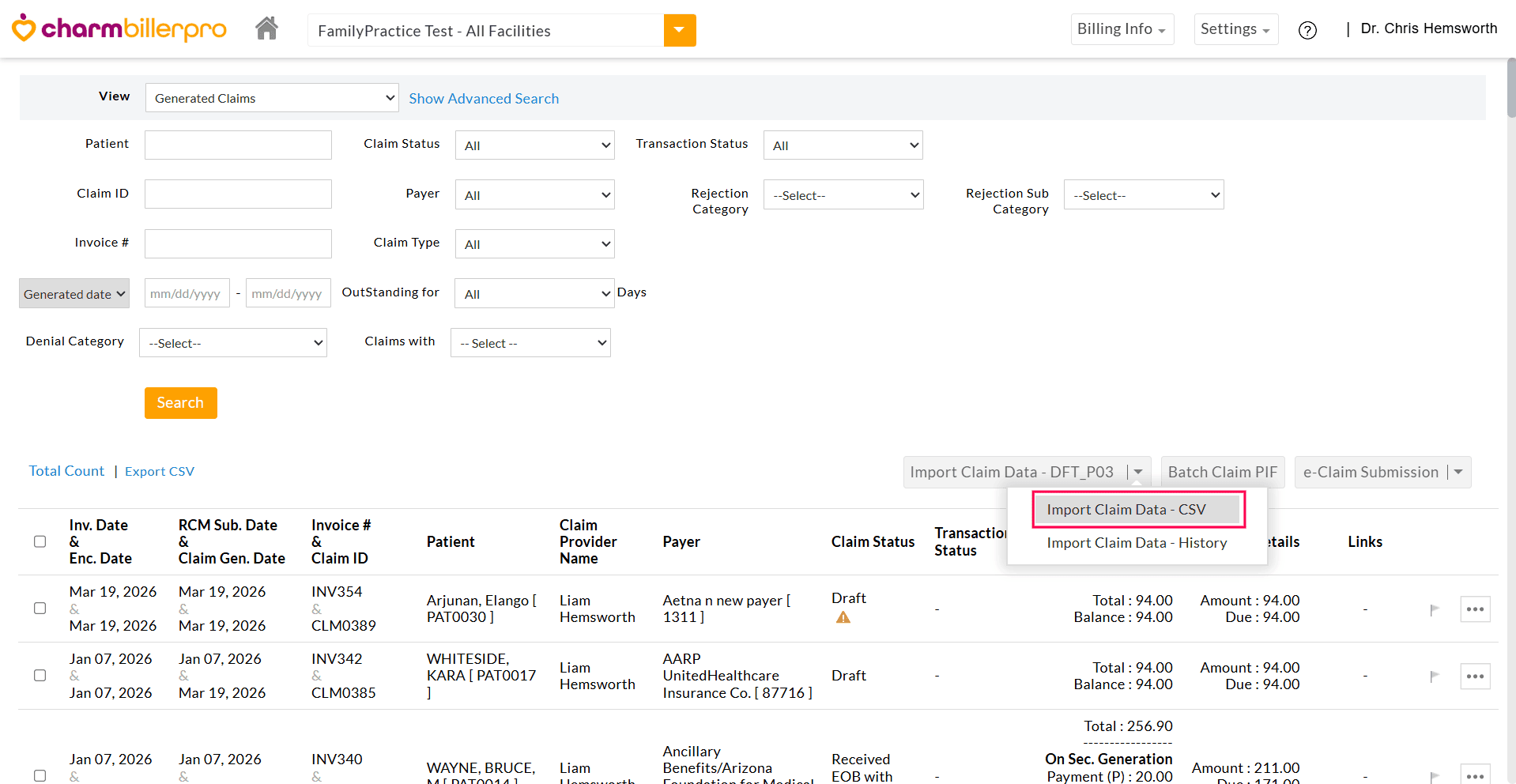Open more options for INV340 row
The width and height of the screenshot is (1516, 784).
coord(1475,775)
